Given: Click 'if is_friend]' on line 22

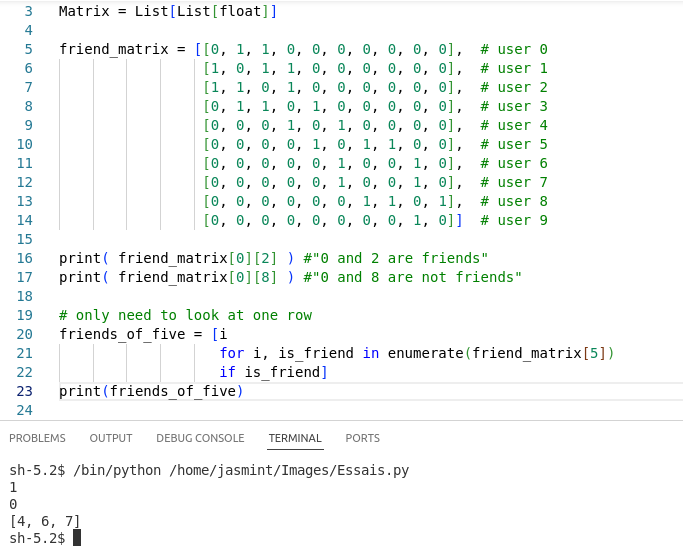Looking at the screenshot, I should click(x=274, y=372).
